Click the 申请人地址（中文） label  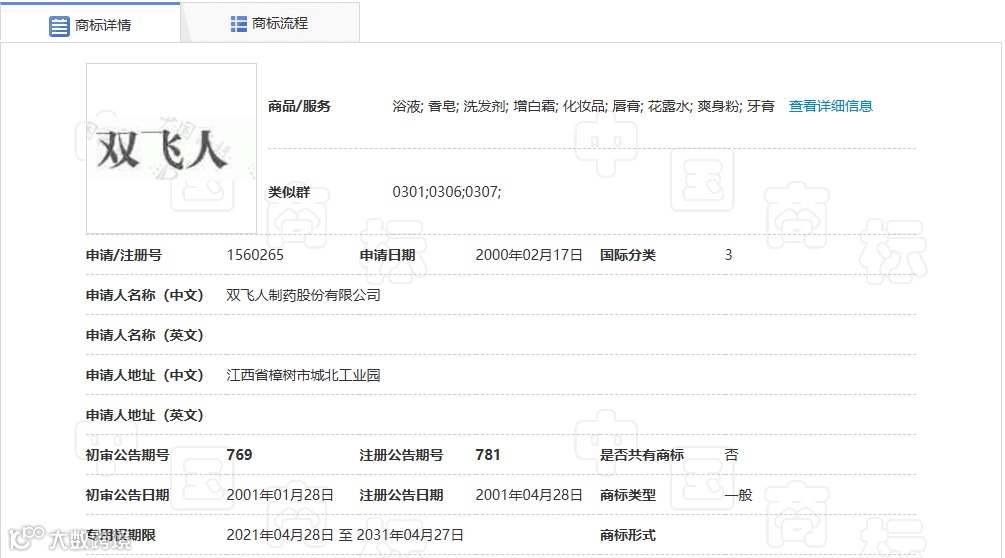(144, 375)
